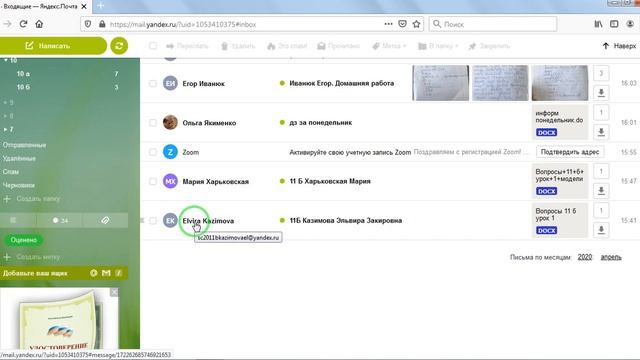Screen dimensions: 640x360
Task: Focus the Поиск search field
Action: click(493, 24)
